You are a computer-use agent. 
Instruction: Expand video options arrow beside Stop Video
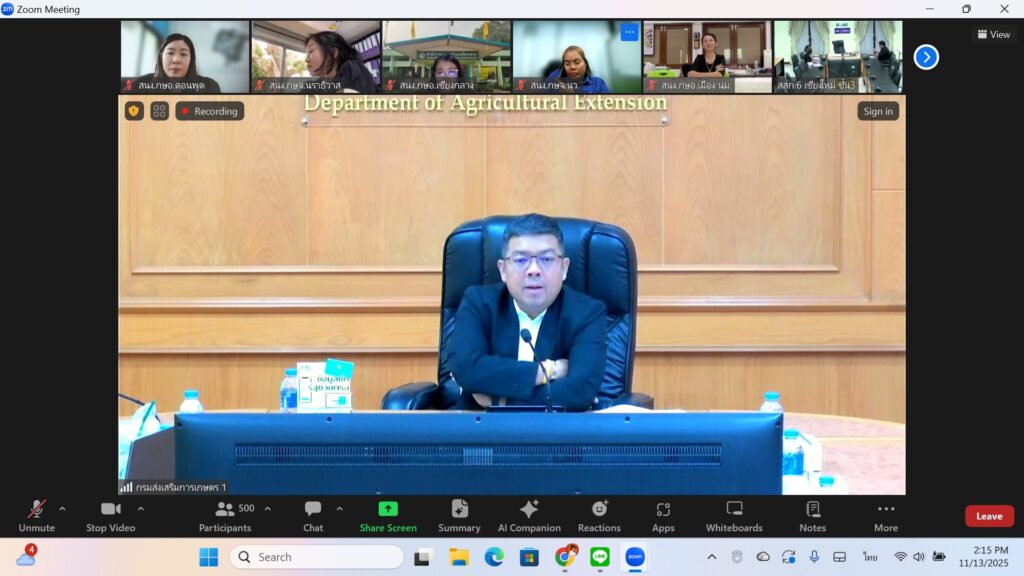click(x=140, y=508)
